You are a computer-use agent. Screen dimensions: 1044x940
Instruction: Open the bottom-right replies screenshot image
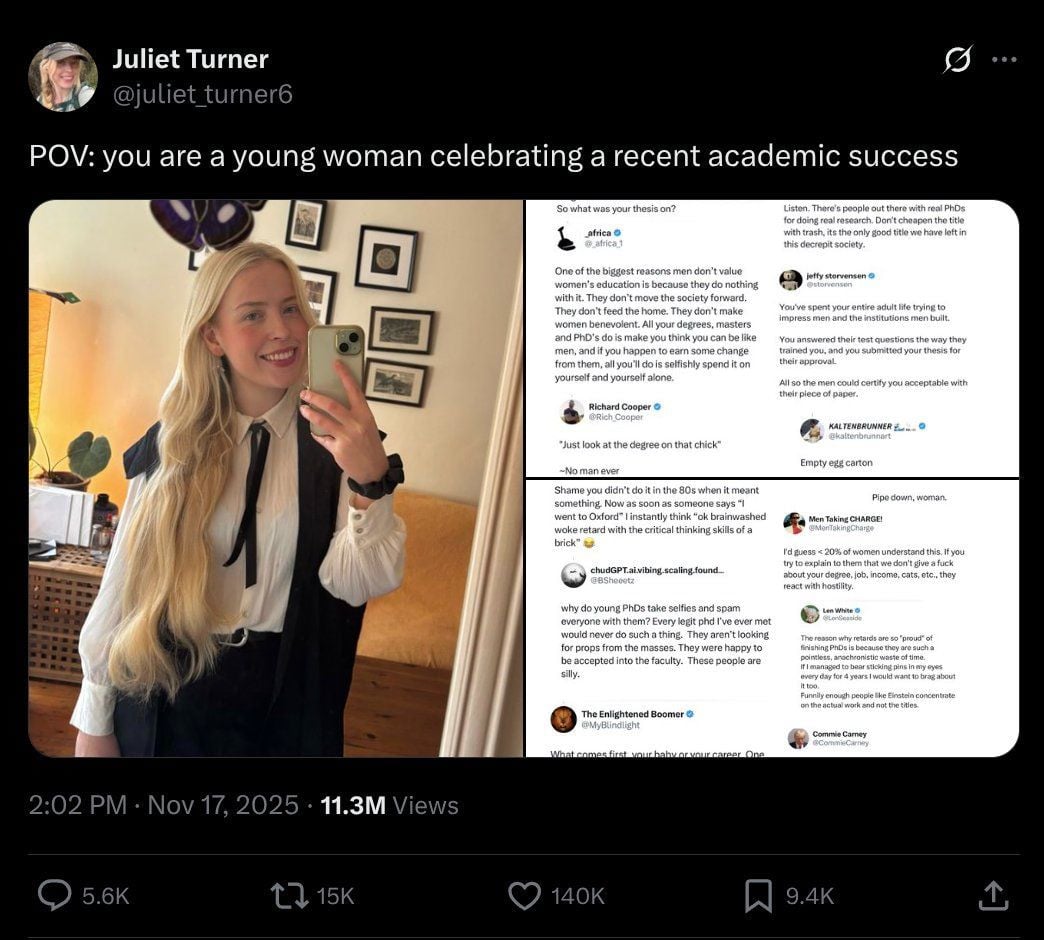(772, 618)
